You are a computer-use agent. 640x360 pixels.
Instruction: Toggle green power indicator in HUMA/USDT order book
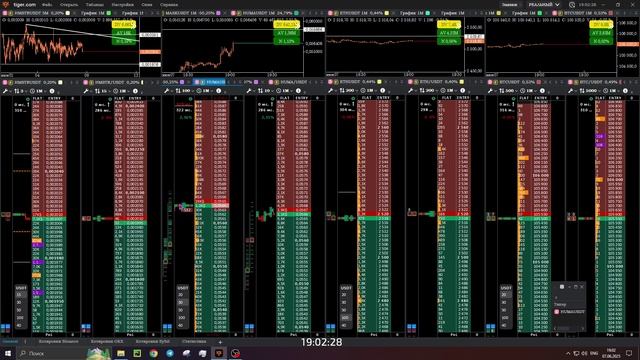click(273, 99)
